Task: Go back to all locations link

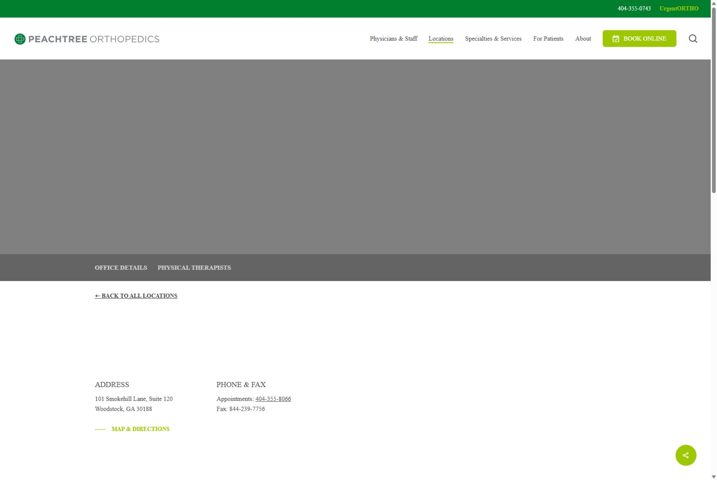Action: pyautogui.click(x=136, y=296)
